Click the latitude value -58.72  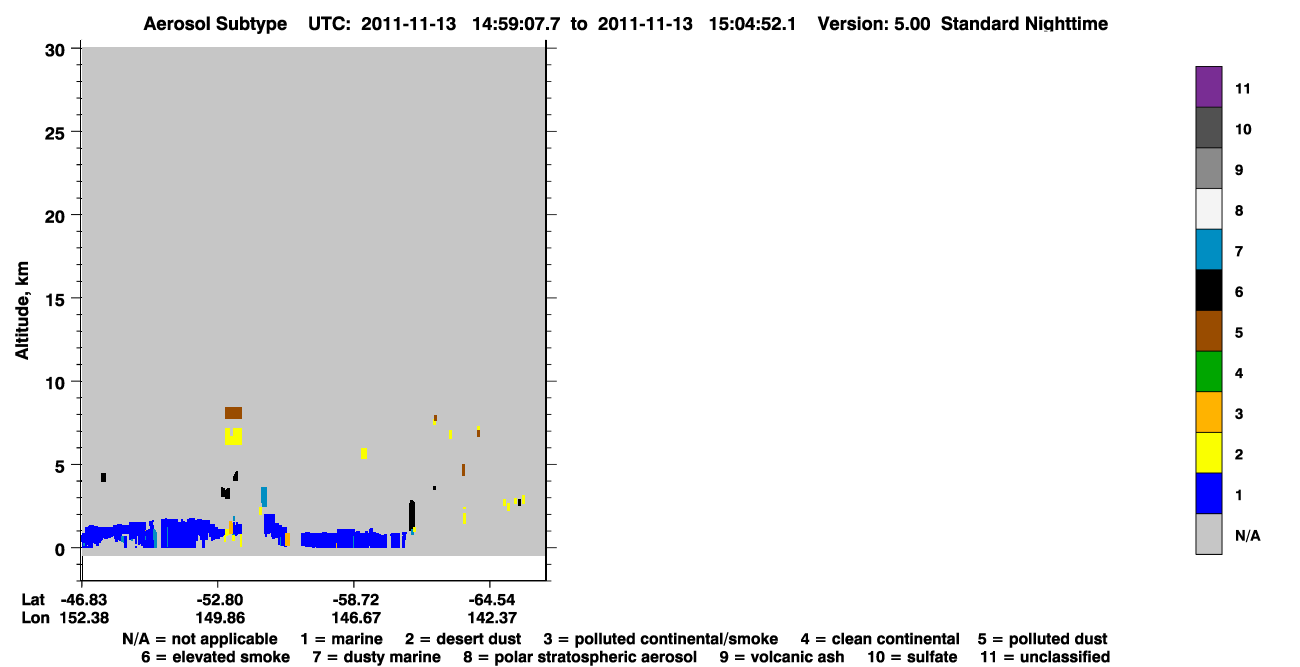355,599
